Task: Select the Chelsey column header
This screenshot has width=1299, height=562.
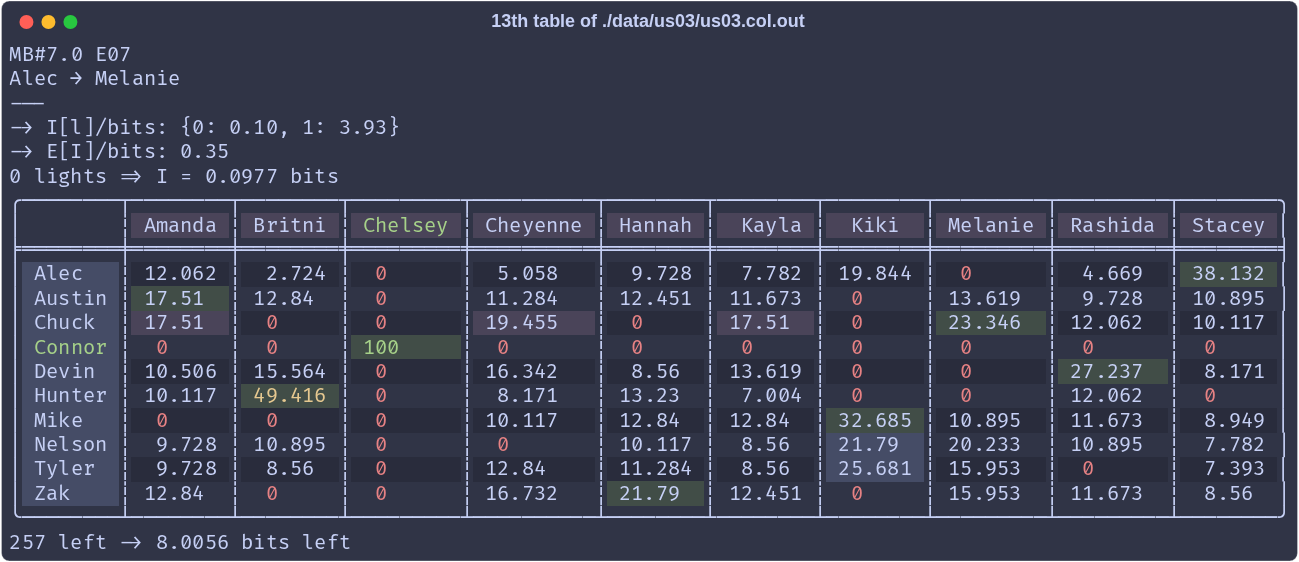Action: point(405,225)
